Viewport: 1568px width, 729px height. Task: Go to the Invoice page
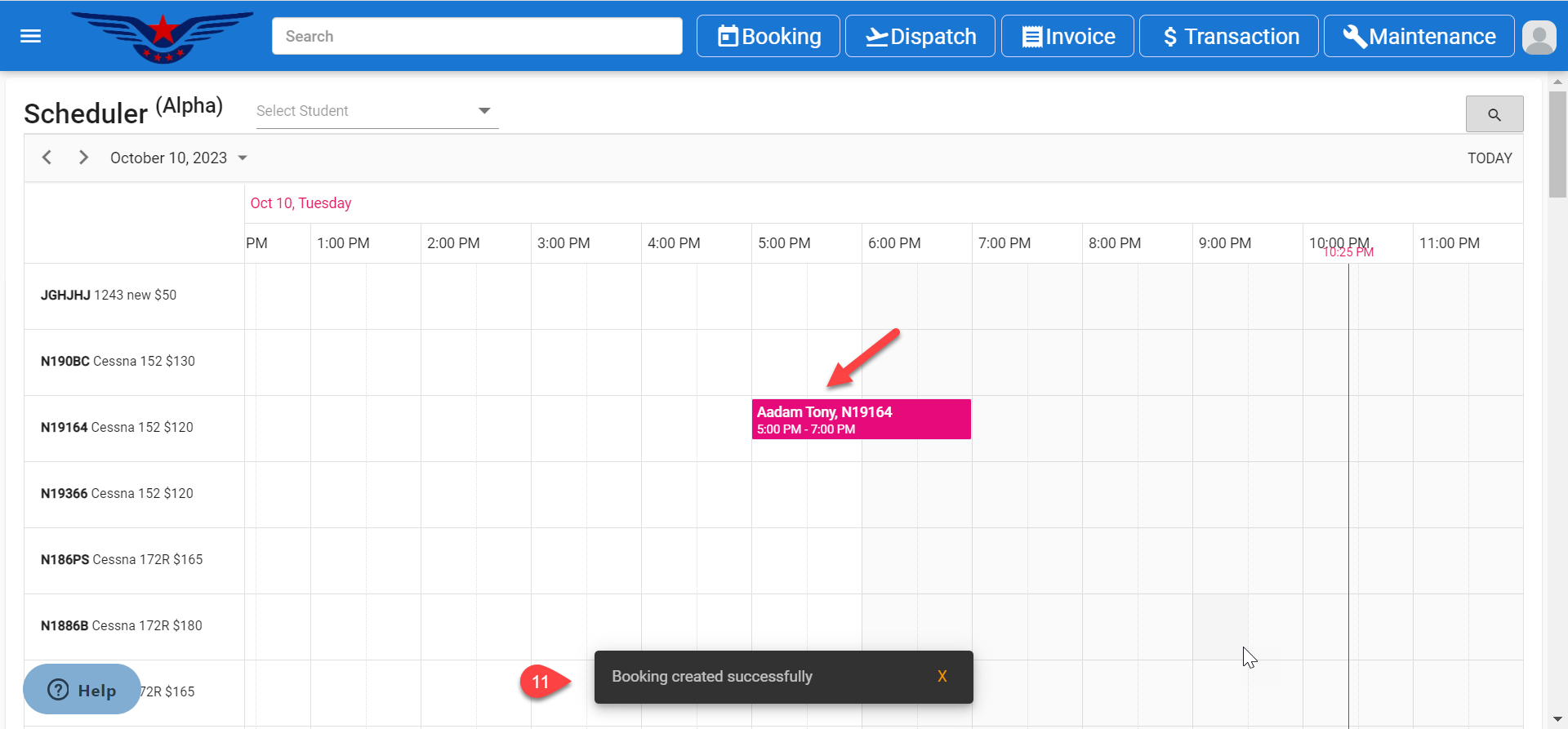(1067, 37)
